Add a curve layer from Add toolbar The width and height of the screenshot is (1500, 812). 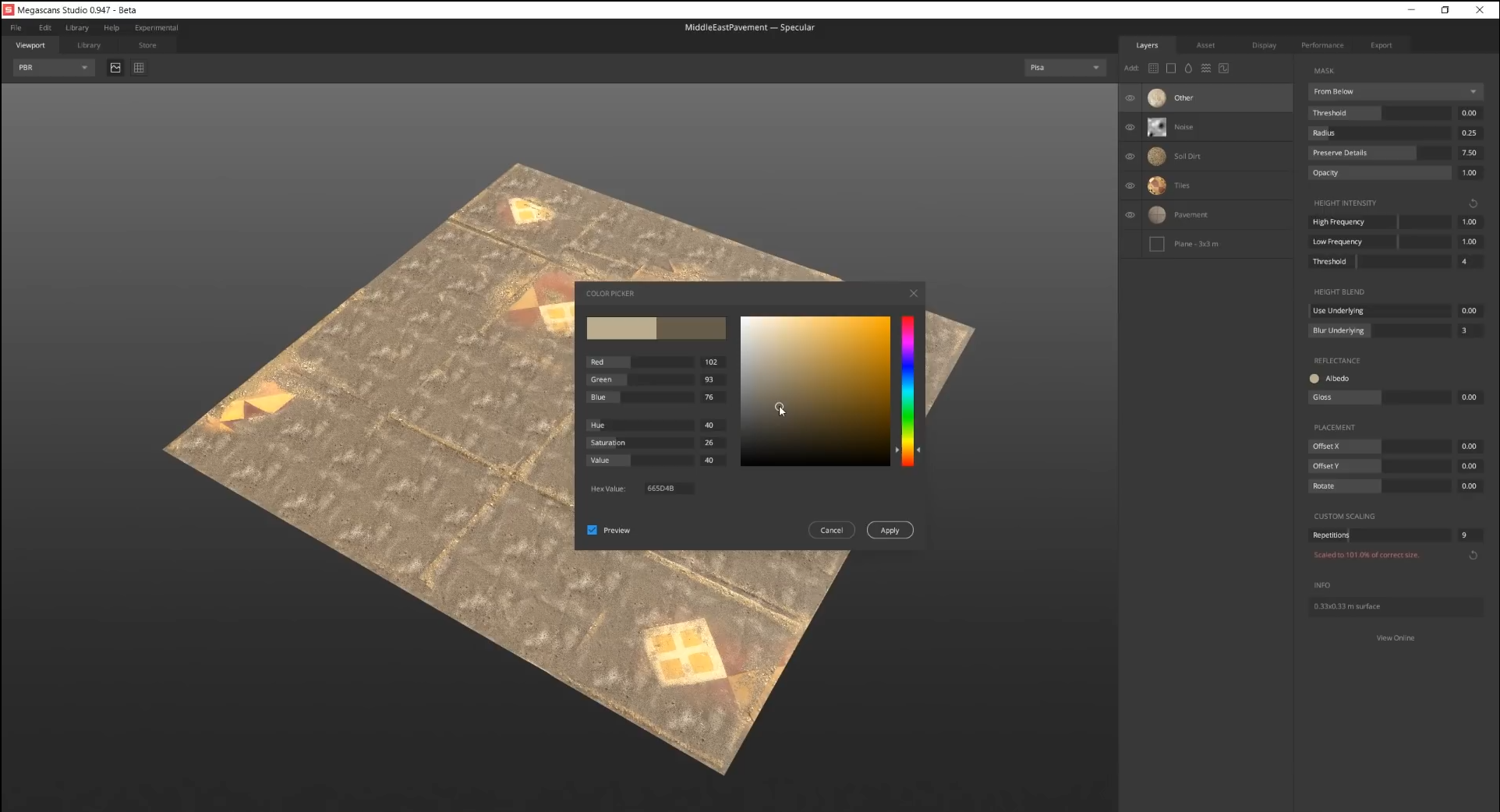pyautogui.click(x=1224, y=69)
